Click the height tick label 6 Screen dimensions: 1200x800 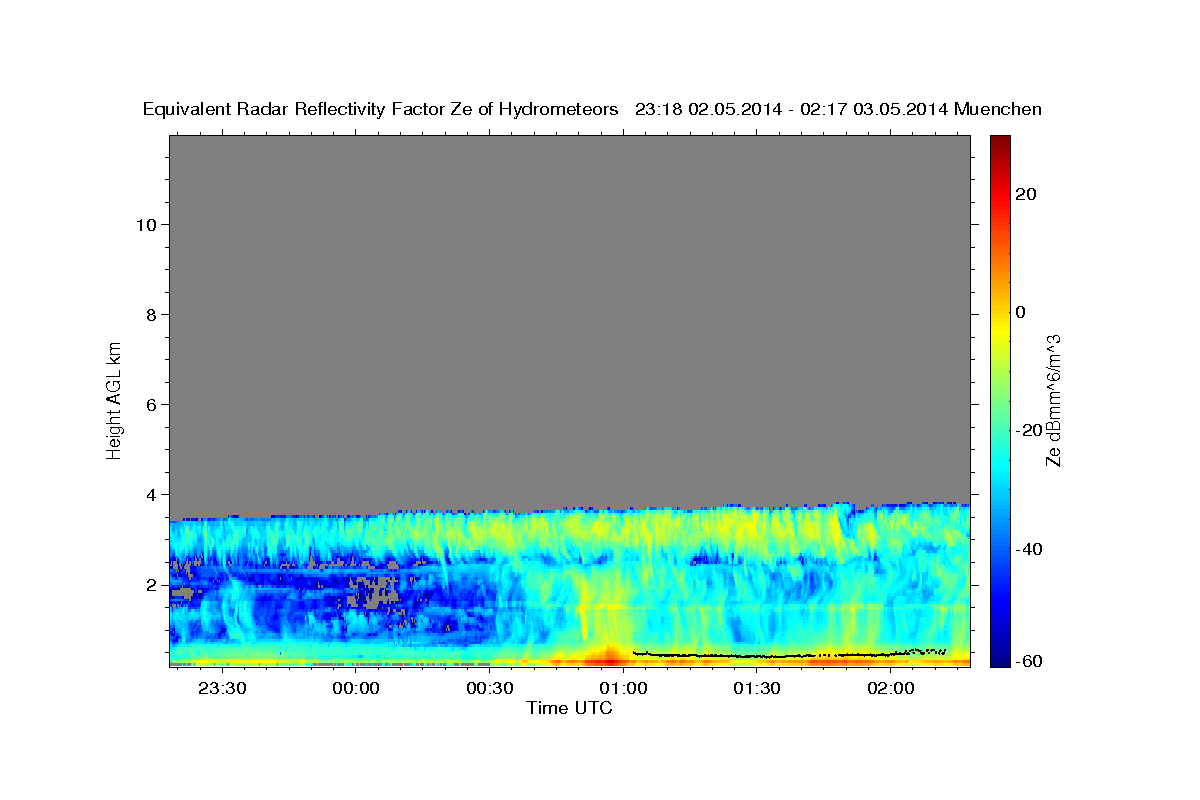pyautogui.click(x=151, y=404)
